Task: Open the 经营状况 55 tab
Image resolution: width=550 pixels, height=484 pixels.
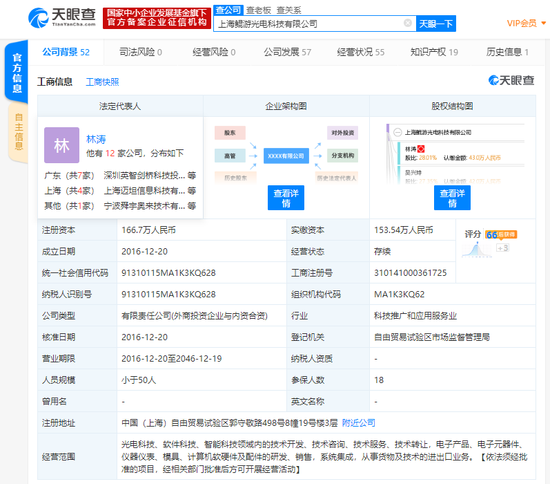Action: [x=361, y=52]
